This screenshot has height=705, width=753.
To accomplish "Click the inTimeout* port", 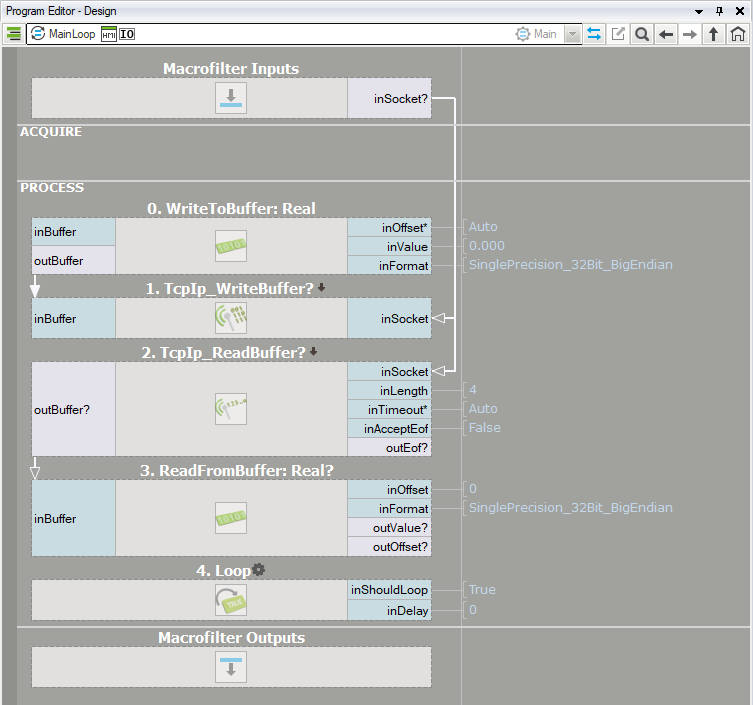I will (x=389, y=410).
